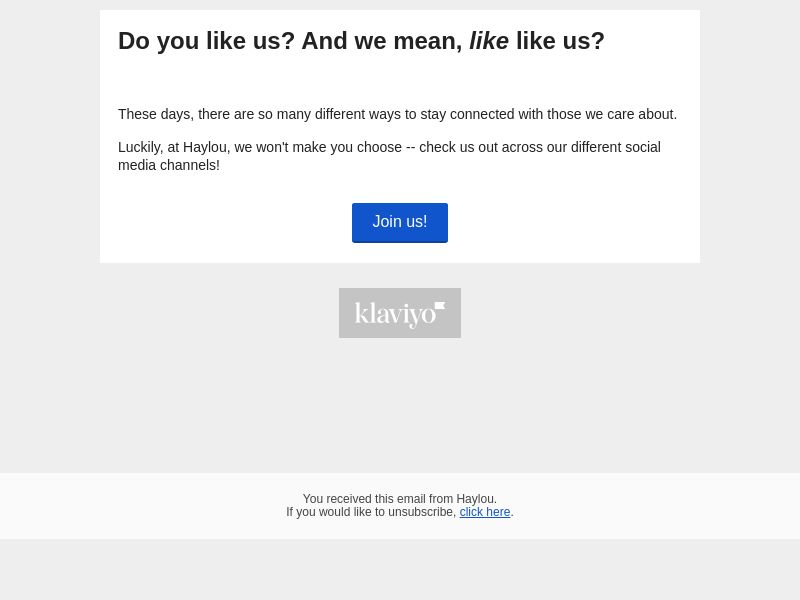
Task: Click the 'And we mean,' part of heading
Action: pyautogui.click(x=382, y=41)
